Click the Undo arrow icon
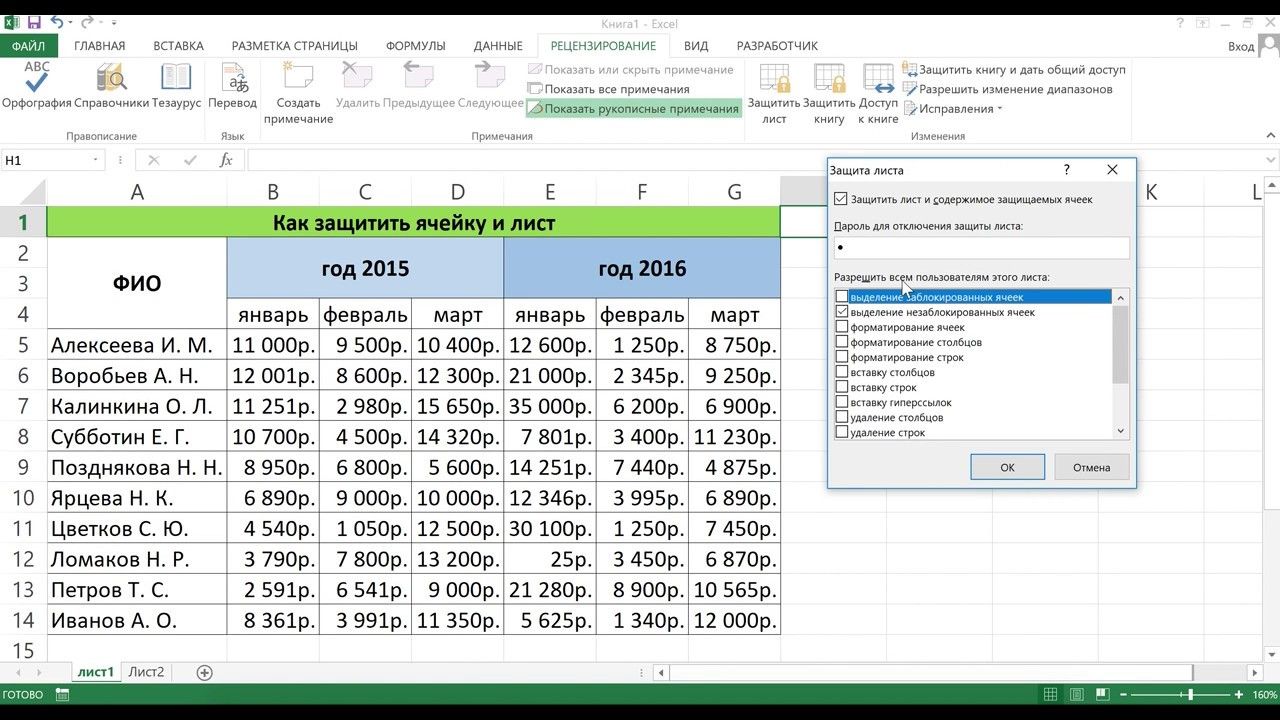The width and height of the screenshot is (1280, 720). coord(58,22)
